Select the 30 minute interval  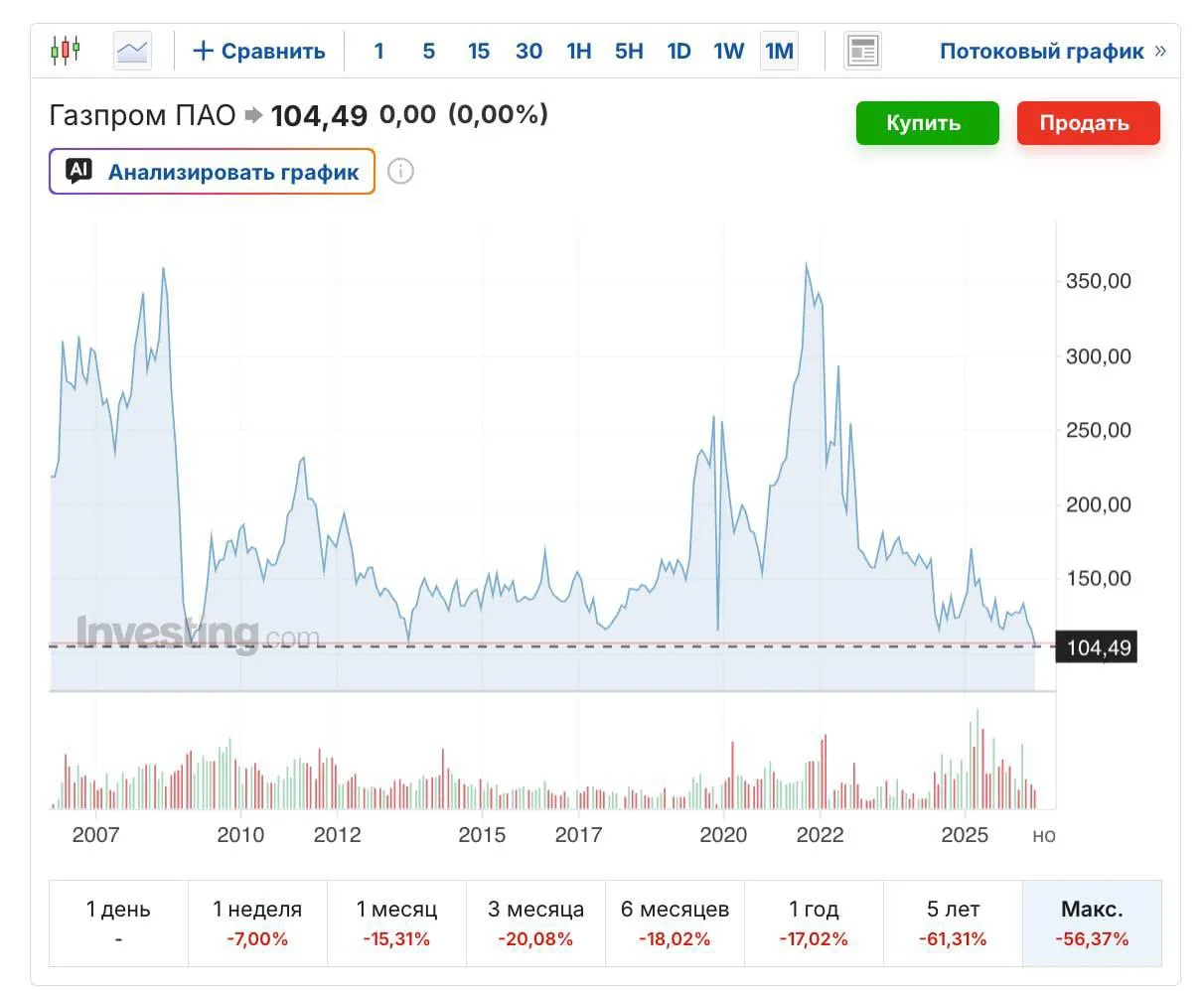coord(528,51)
